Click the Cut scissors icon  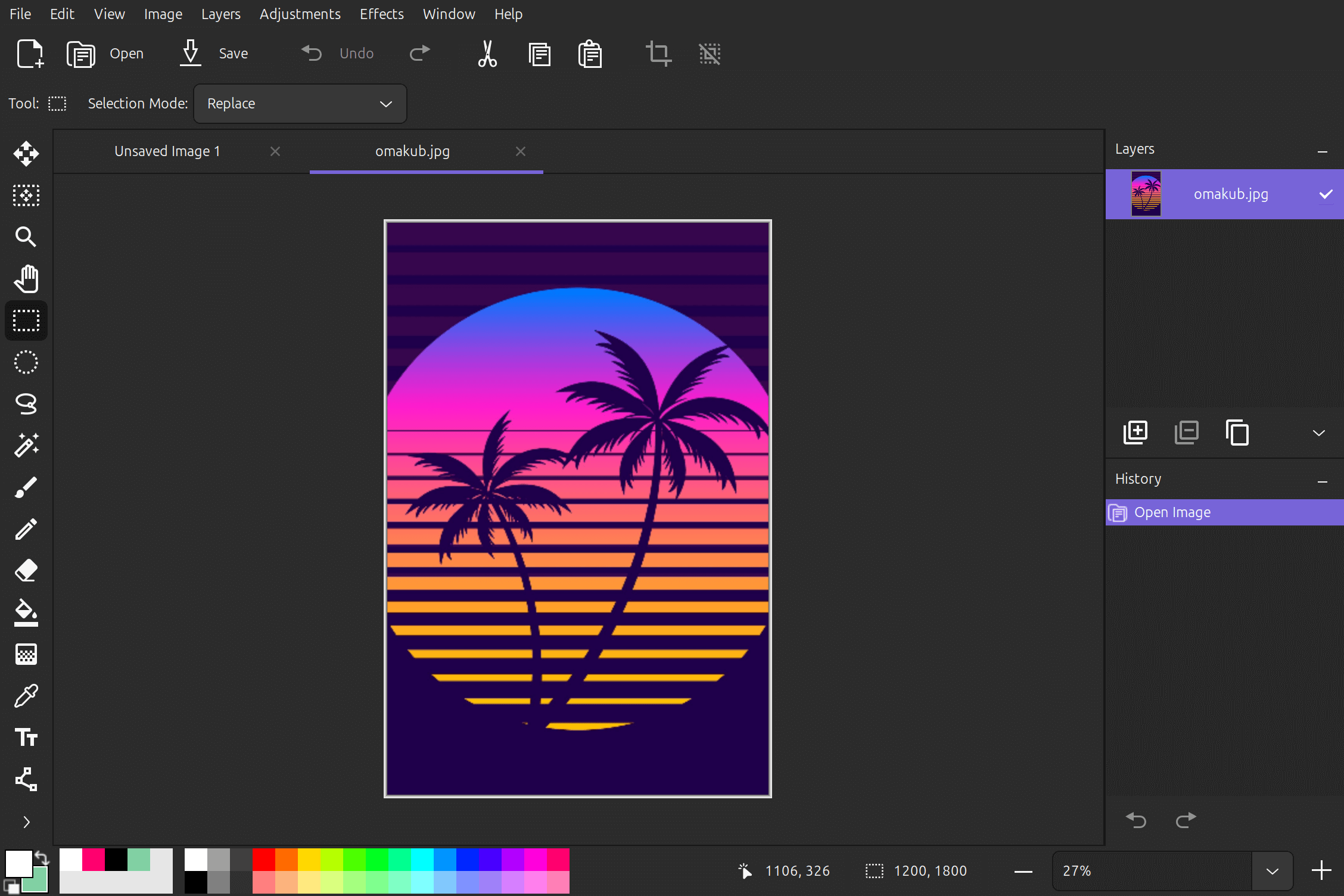coord(487,54)
